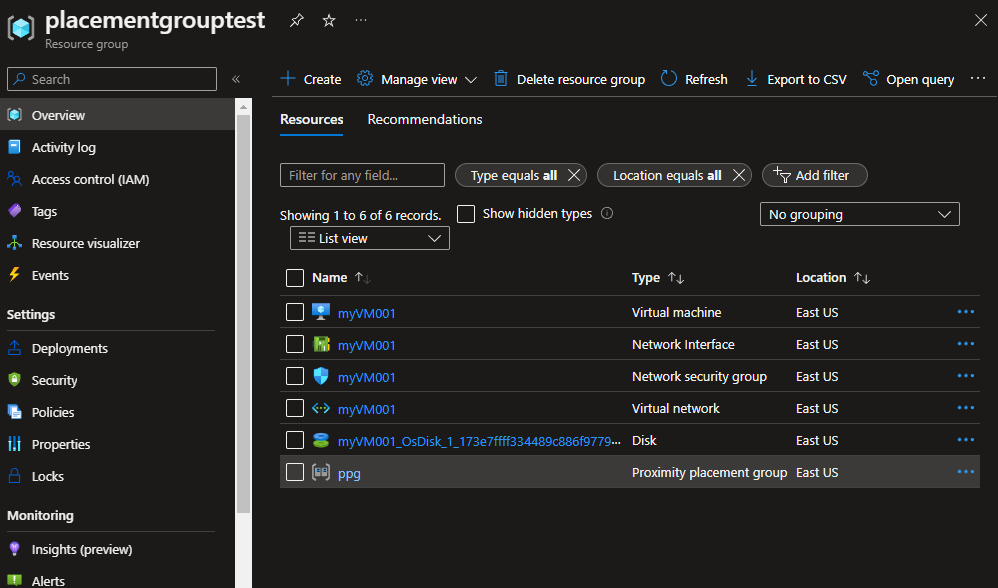The height and width of the screenshot is (588, 998).
Task: Open the row menu for the Virtual network row
Action: point(966,407)
